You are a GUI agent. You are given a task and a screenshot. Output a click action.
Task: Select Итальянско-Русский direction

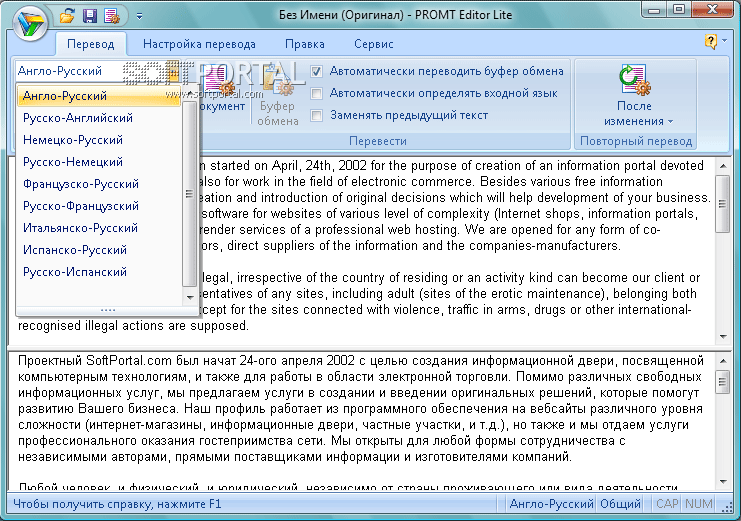99,228
